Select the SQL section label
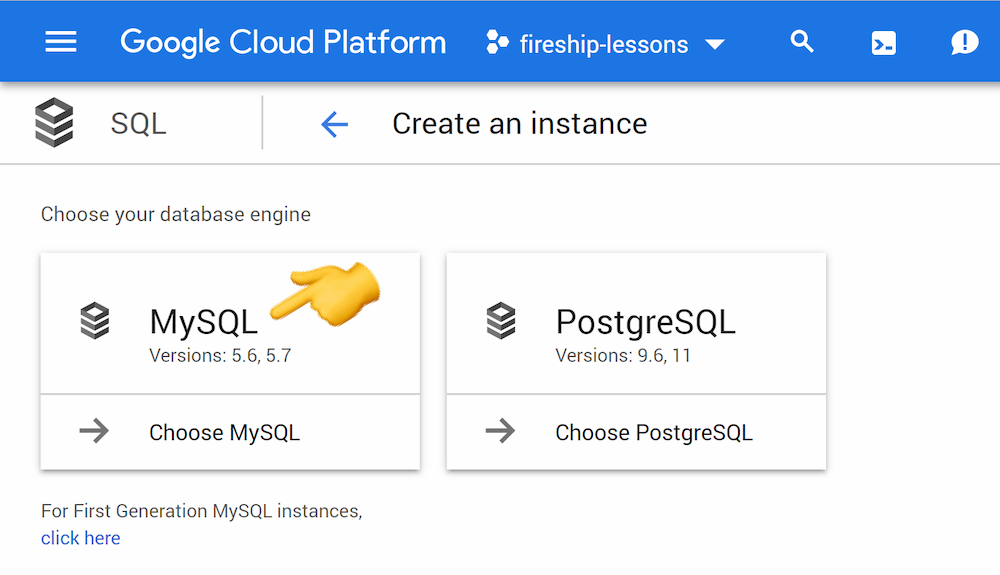Image resolution: width=1000 pixels, height=575 pixels. (x=138, y=124)
